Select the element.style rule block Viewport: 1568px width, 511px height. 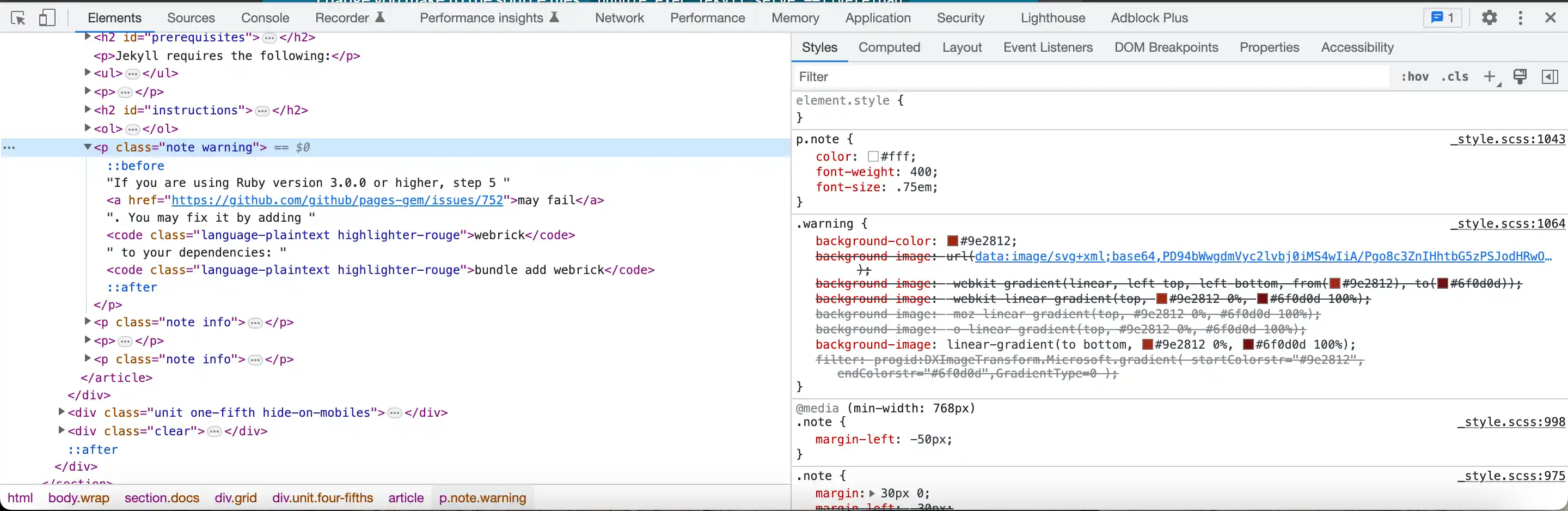pyautogui.click(x=1179, y=108)
